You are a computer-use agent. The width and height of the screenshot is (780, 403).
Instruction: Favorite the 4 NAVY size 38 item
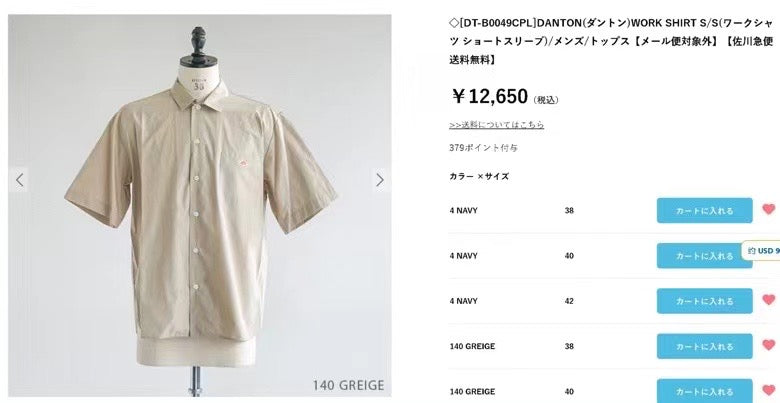(x=769, y=209)
